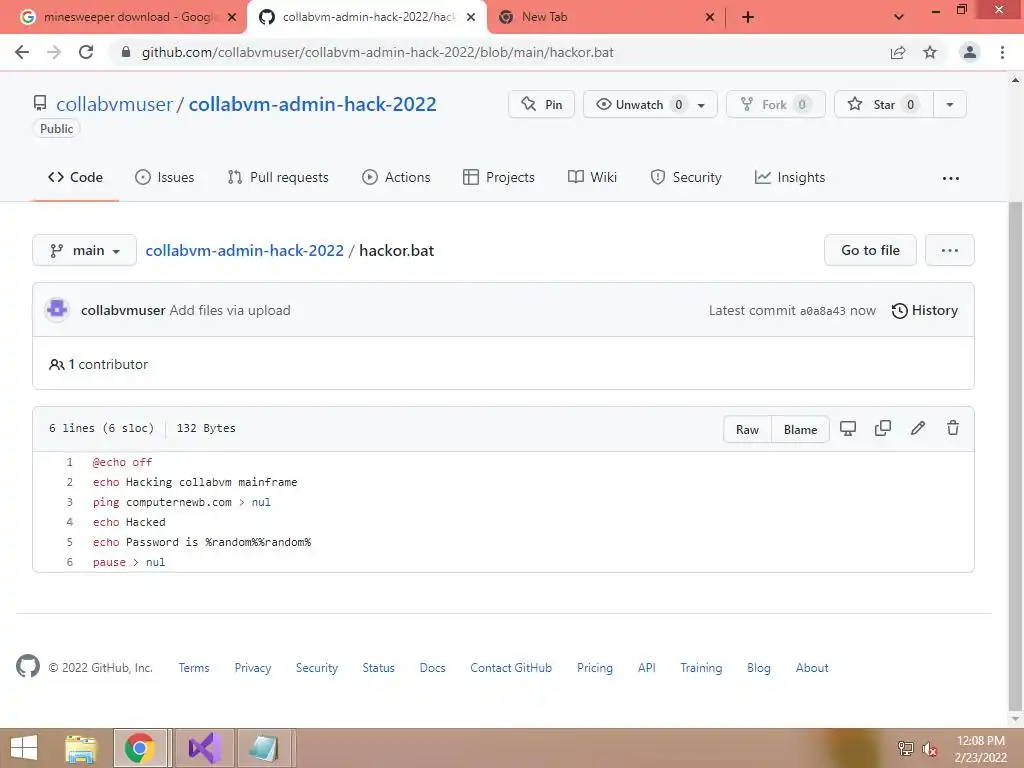1024x768 pixels.
Task: Switch to the New Tab tab
Action: pyautogui.click(x=607, y=17)
